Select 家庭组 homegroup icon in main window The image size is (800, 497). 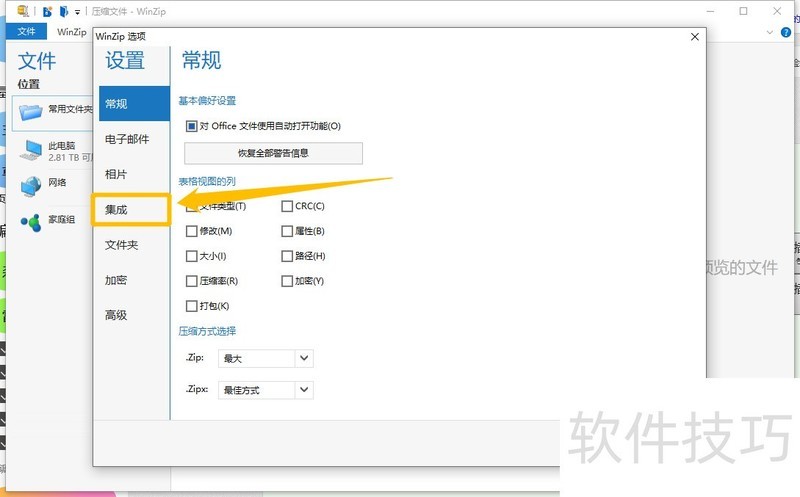(x=31, y=222)
